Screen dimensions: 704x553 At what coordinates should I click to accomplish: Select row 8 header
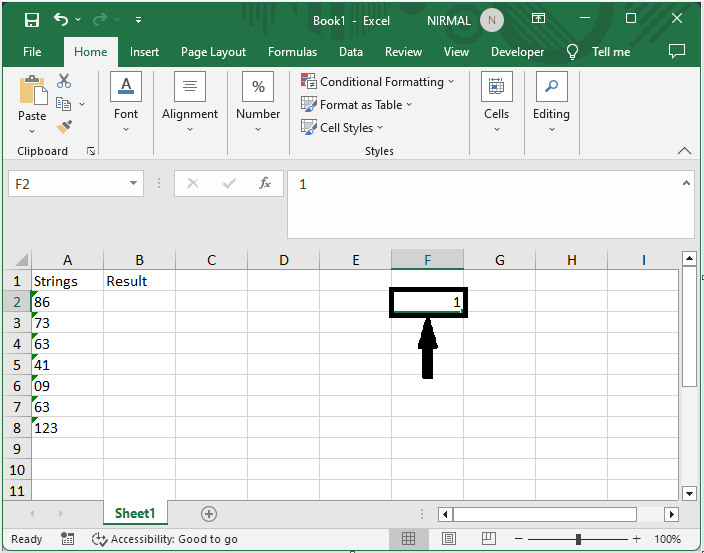pos(17,428)
